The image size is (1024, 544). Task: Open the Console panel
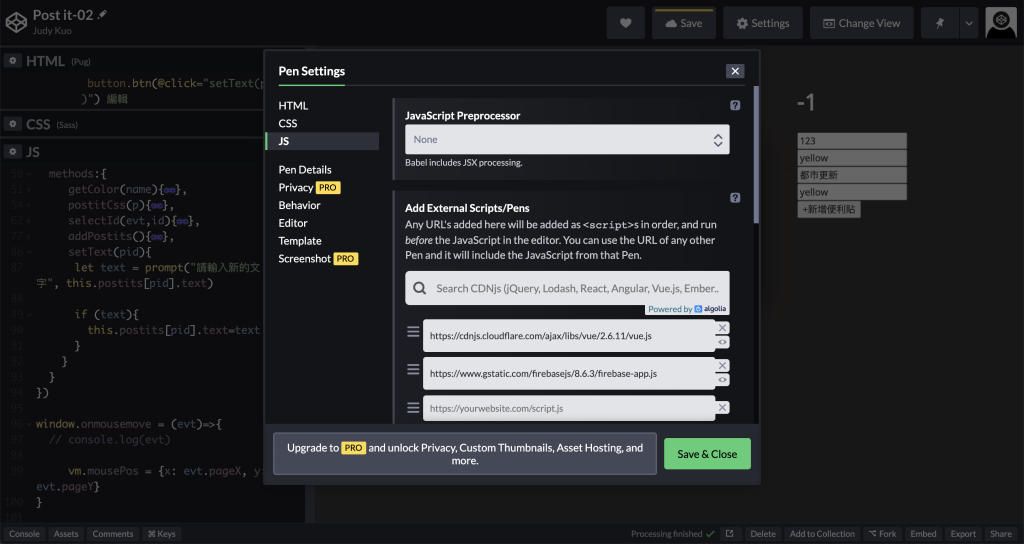click(x=24, y=534)
